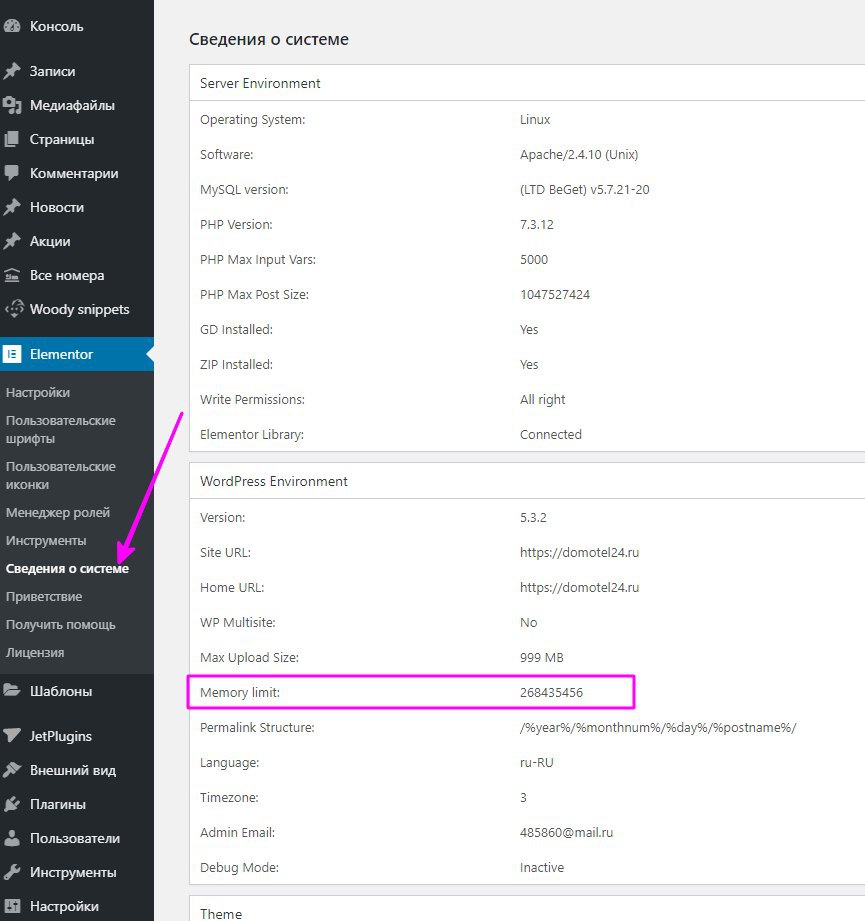The image size is (865, 921).
Task: Open the Медиафайлы menu item
Action: point(77,105)
